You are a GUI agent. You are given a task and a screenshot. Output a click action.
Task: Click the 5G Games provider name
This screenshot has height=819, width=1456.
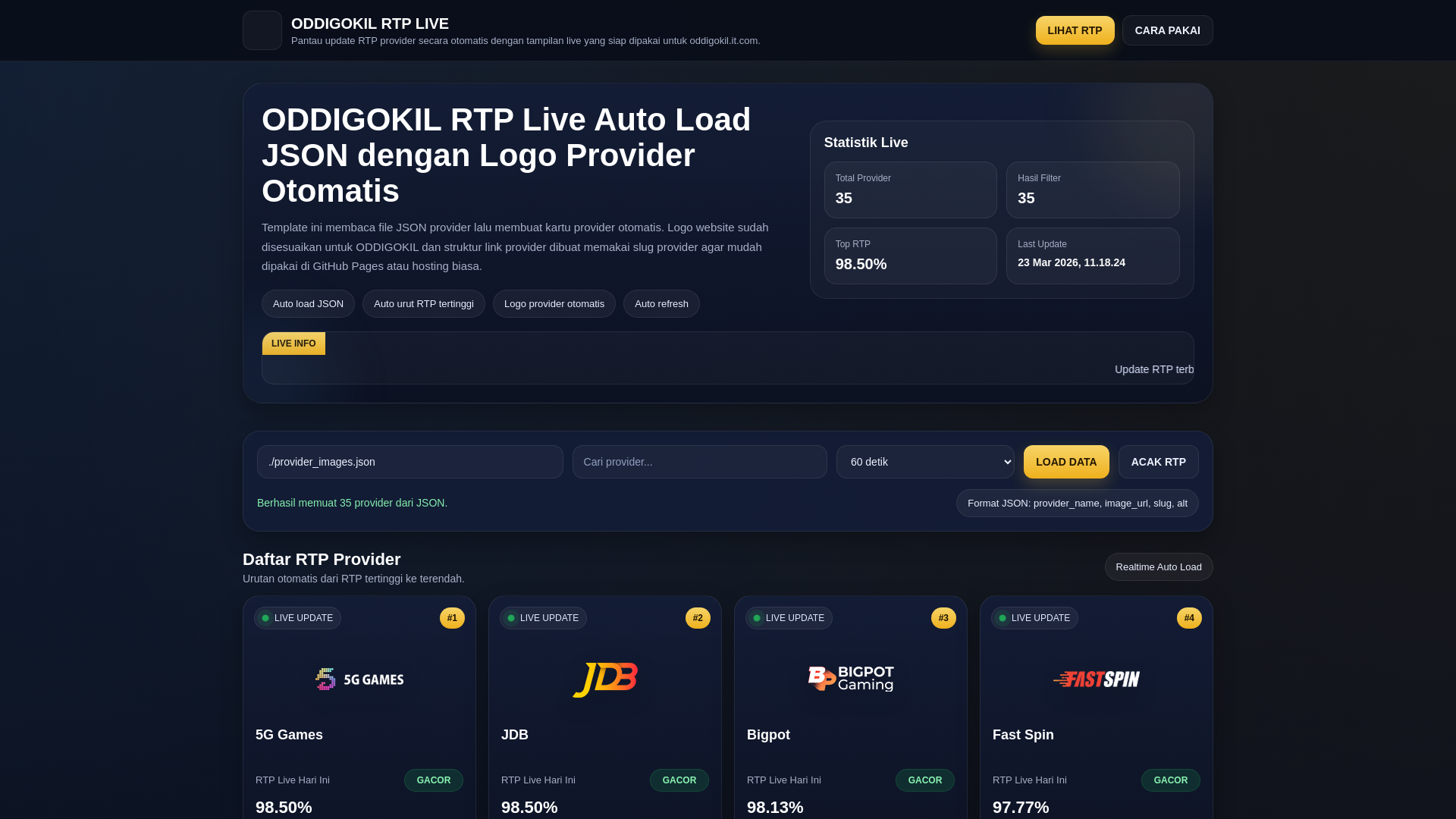289,735
